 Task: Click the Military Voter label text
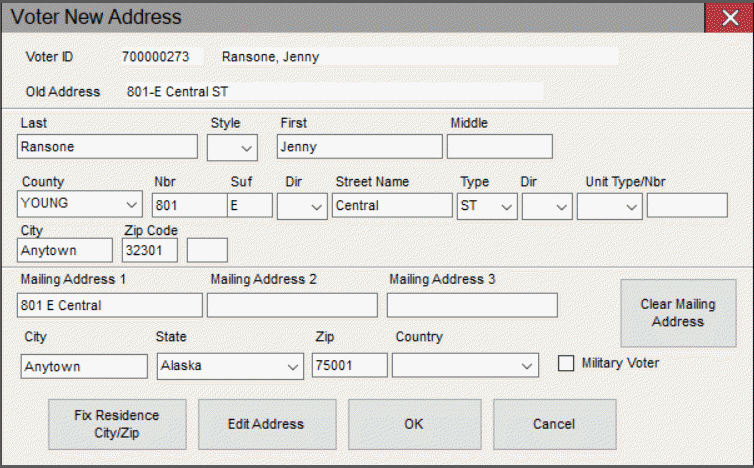click(620, 363)
